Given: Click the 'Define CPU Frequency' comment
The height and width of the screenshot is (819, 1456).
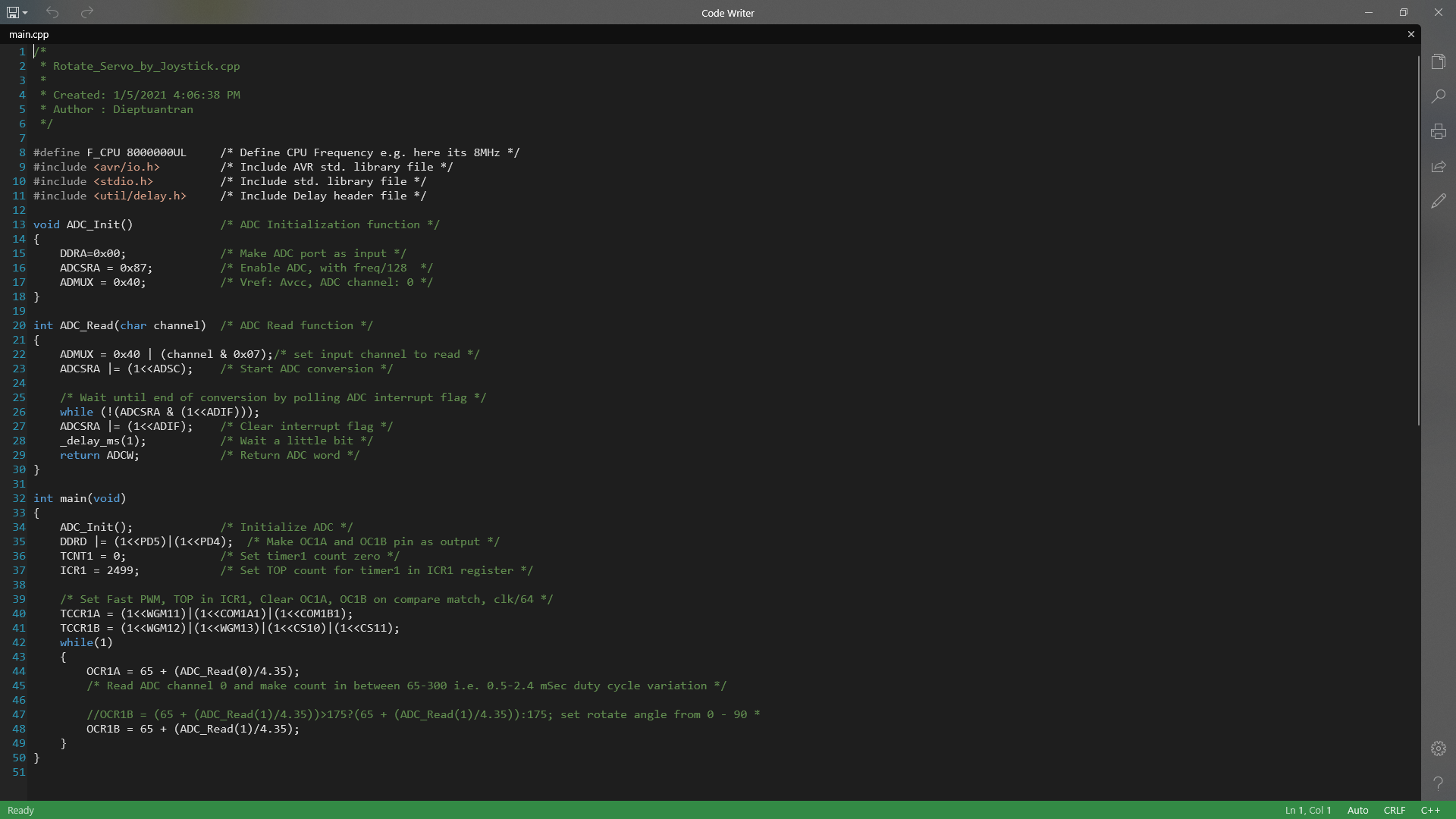Looking at the screenshot, I should pyautogui.click(x=370, y=152).
